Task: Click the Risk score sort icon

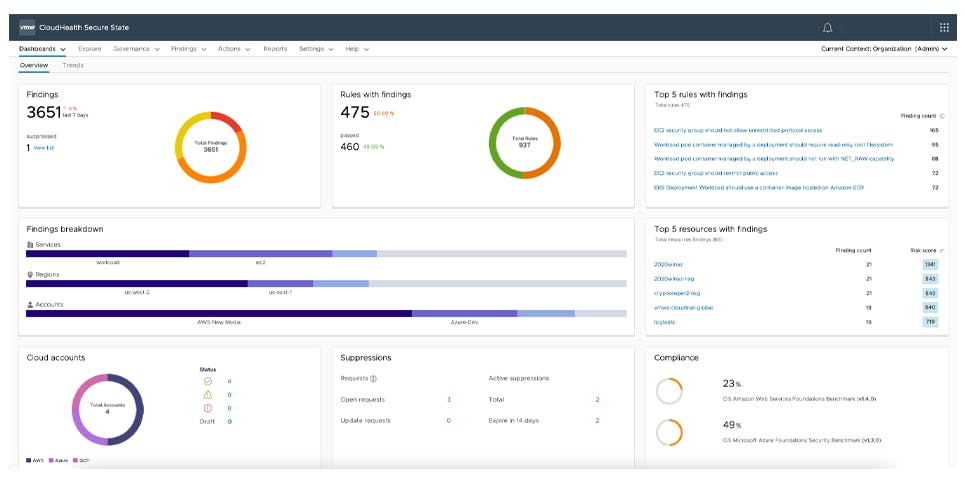Action: [942, 250]
